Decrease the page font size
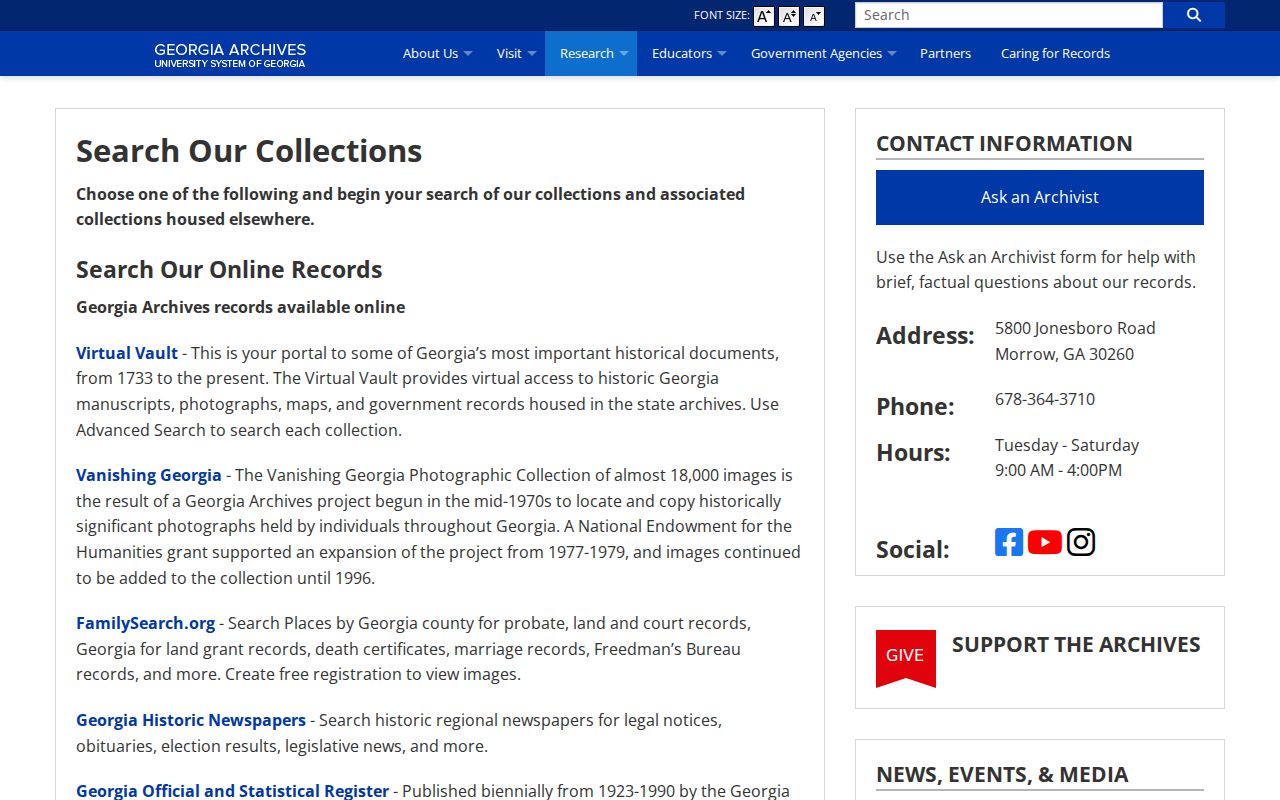This screenshot has height=800, width=1280. point(814,16)
